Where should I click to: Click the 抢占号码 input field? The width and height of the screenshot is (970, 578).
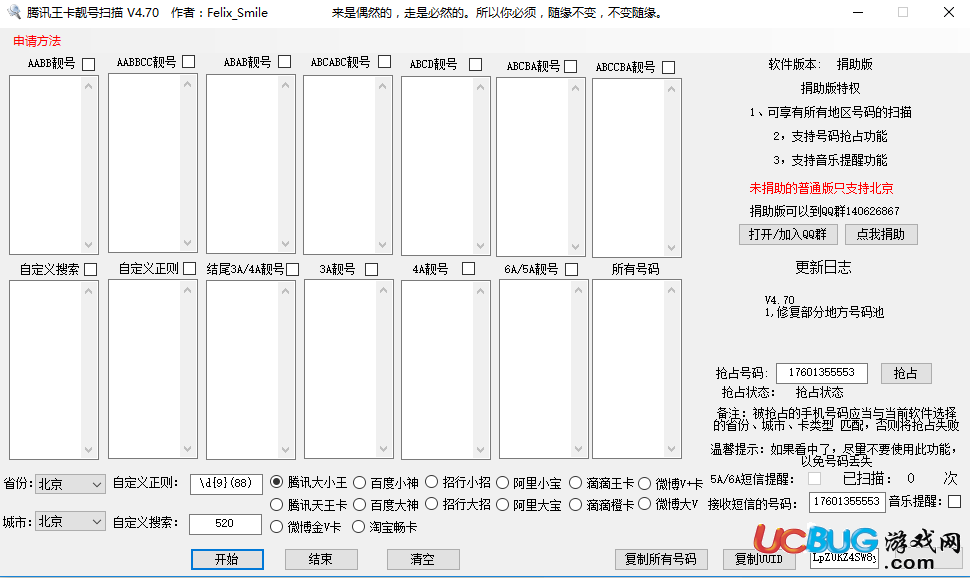(822, 373)
